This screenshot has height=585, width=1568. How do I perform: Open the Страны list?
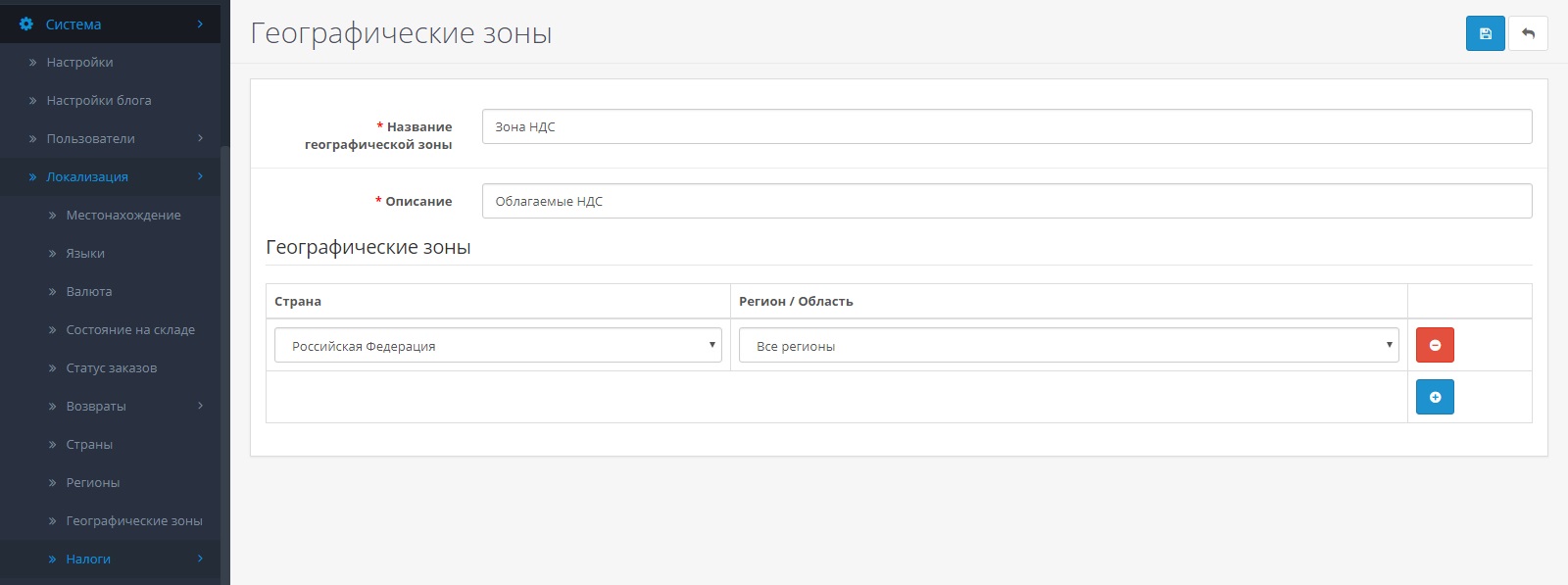point(89,444)
